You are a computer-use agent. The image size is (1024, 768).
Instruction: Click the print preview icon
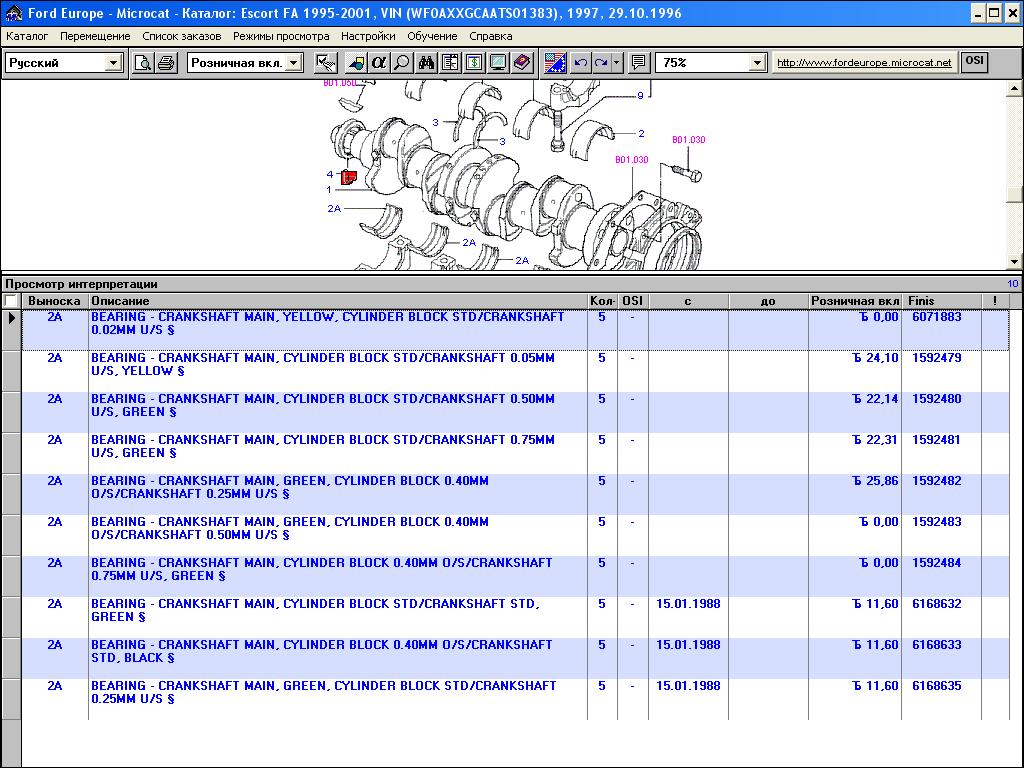(143, 63)
